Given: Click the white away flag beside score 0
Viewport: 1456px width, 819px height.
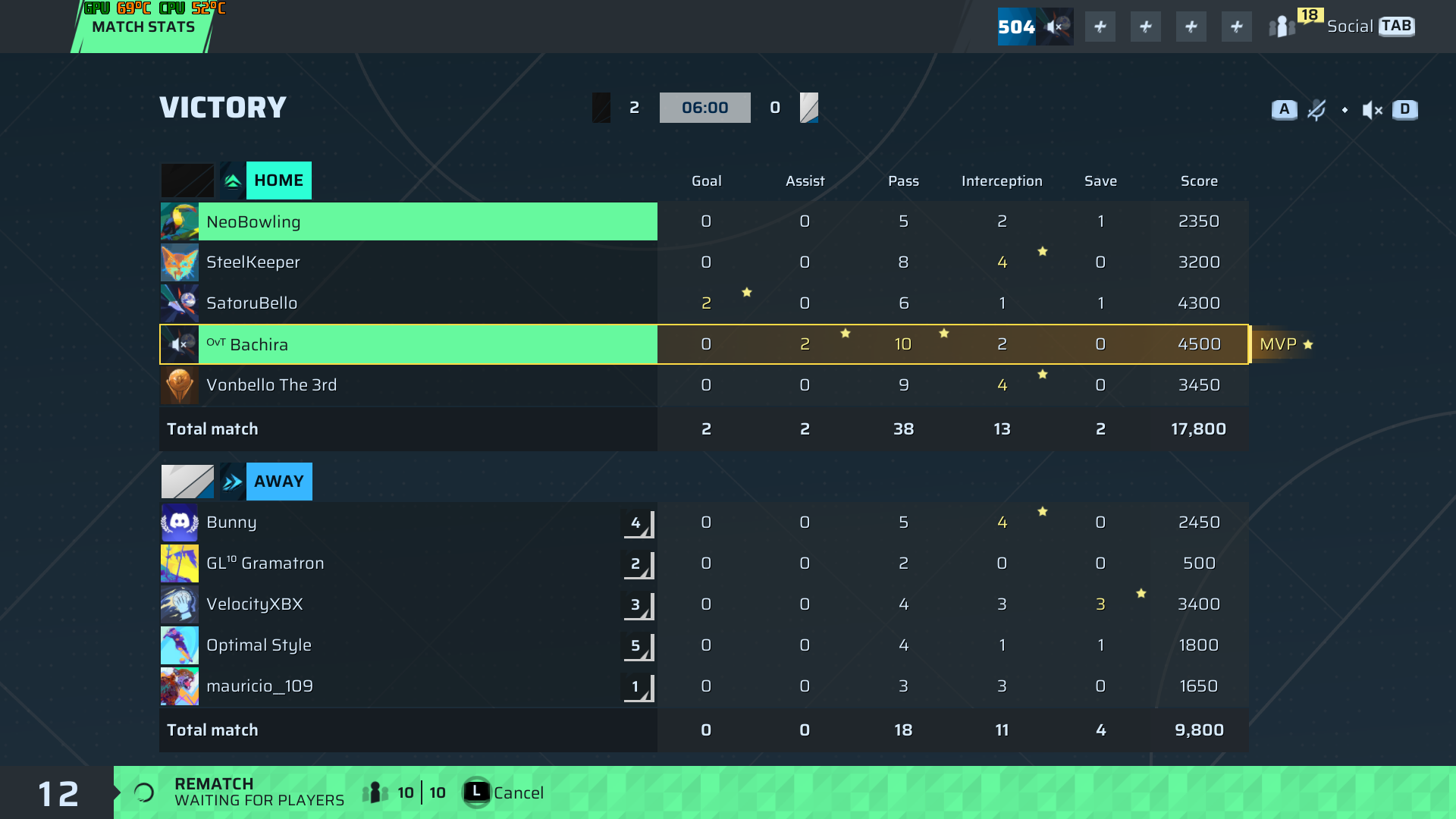Looking at the screenshot, I should coord(809,108).
